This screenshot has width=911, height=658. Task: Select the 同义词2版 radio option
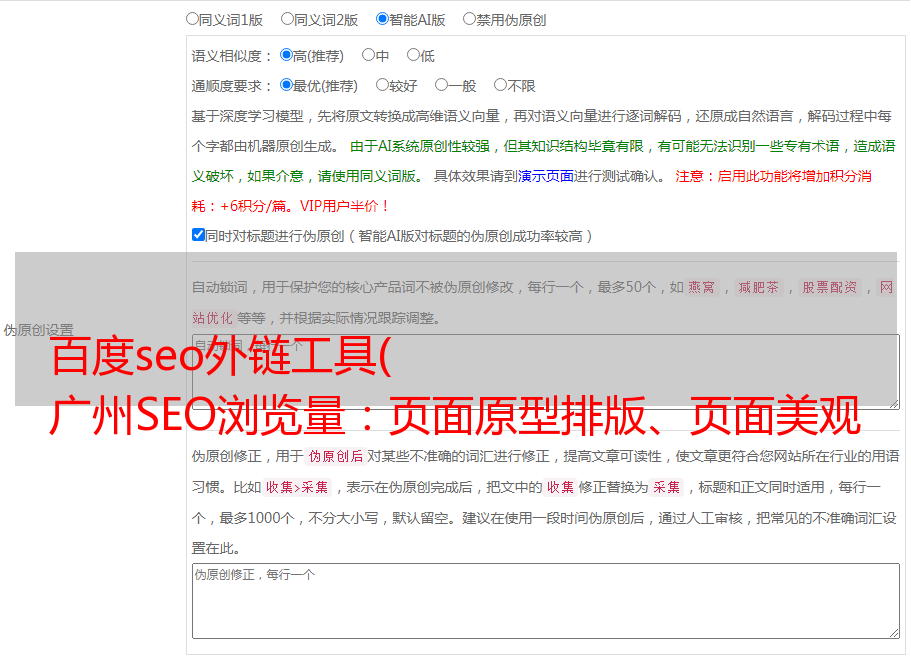click(287, 19)
